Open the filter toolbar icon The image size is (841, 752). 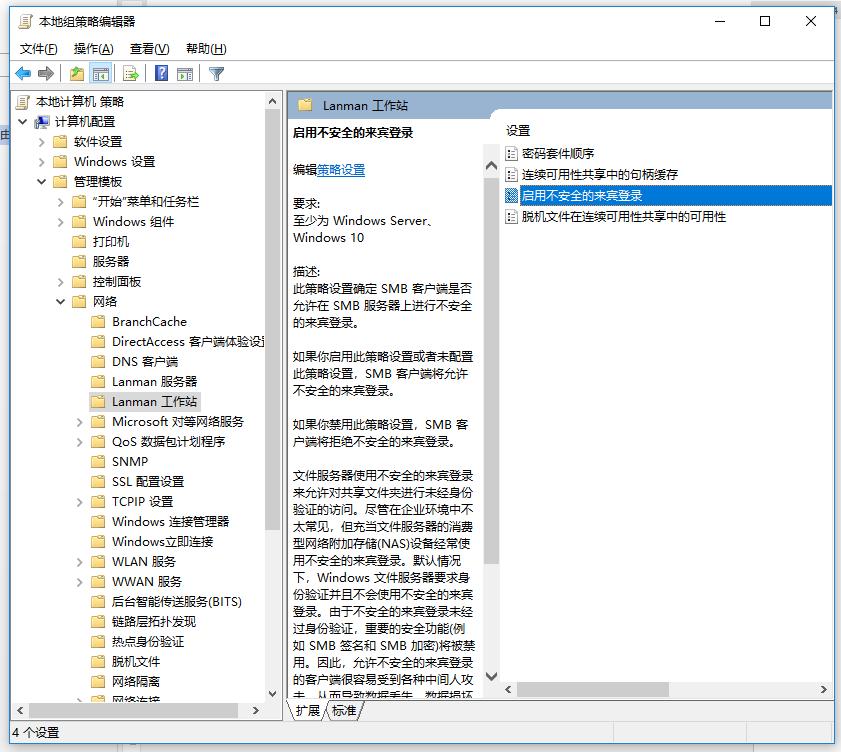pos(215,72)
